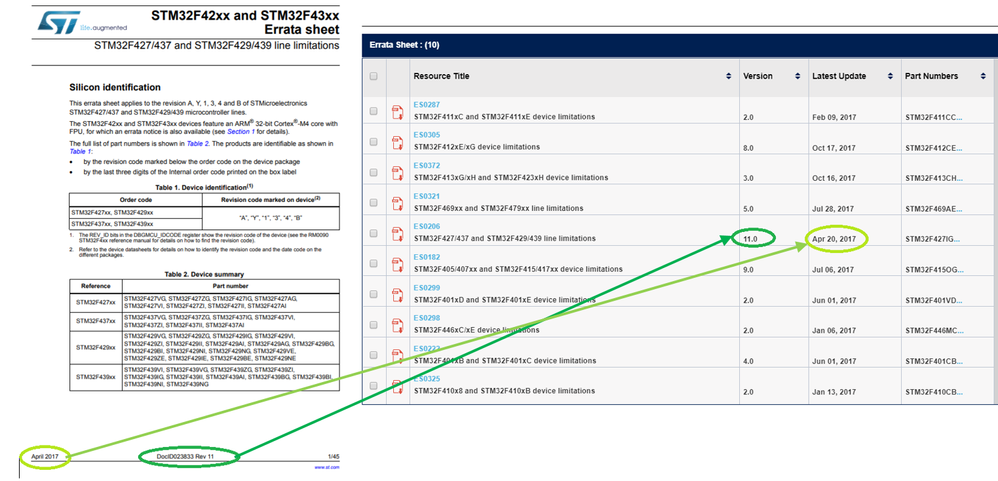Click Jan 13, 2017 date cell
Screen dimensions: 998x481
(x=833, y=391)
